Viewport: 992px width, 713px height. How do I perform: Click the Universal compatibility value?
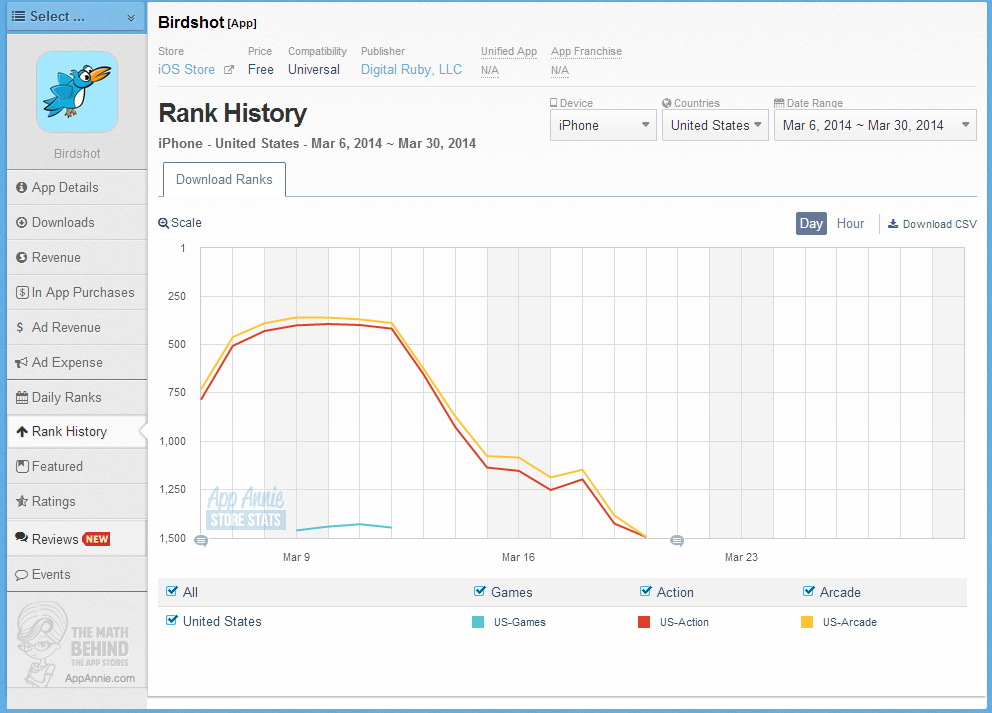pos(314,70)
